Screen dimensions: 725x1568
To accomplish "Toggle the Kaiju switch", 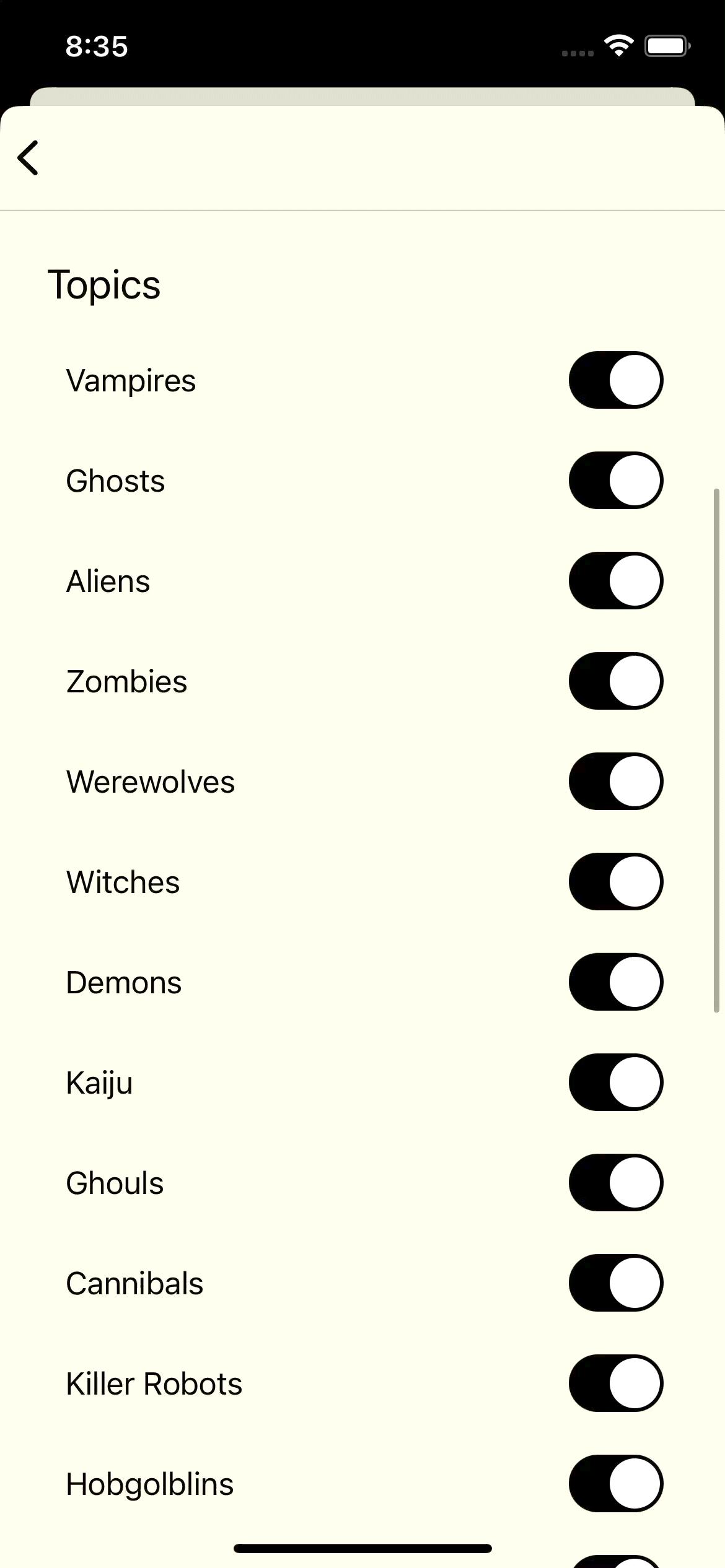I will pos(616,1082).
